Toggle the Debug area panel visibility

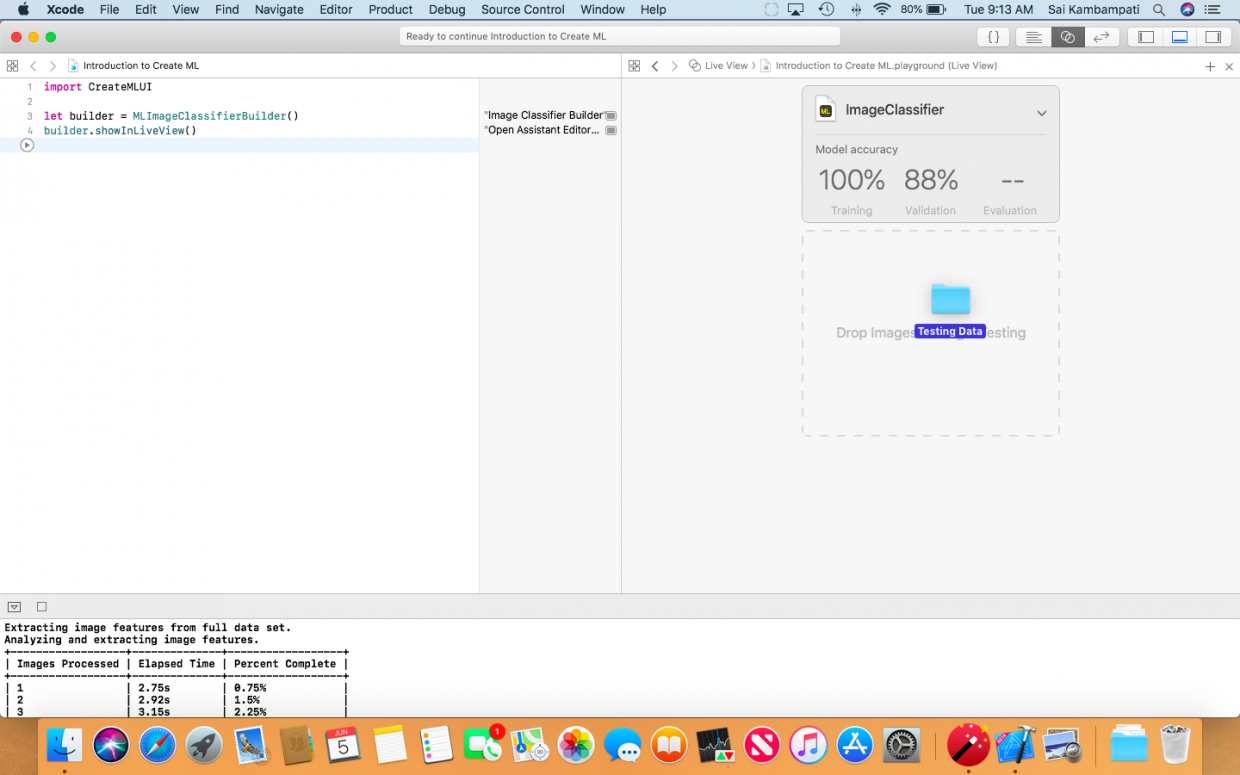click(1179, 37)
